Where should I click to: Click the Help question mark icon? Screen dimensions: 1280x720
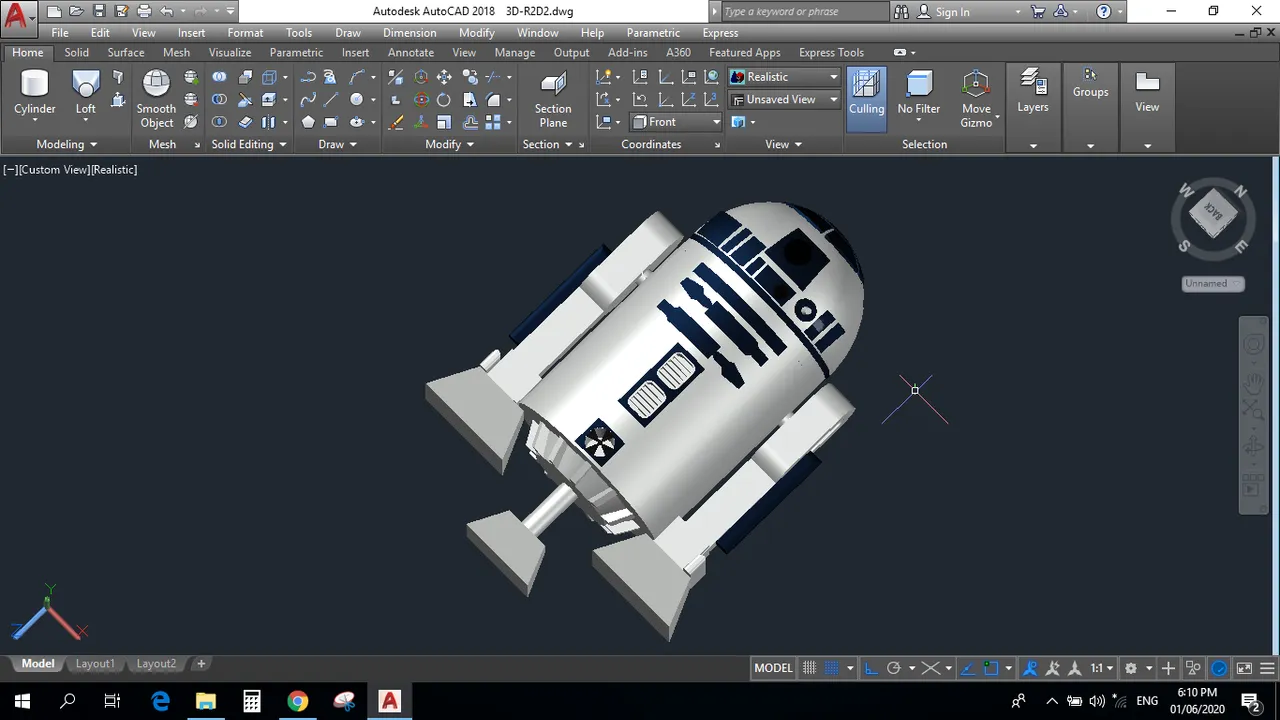(x=1103, y=12)
